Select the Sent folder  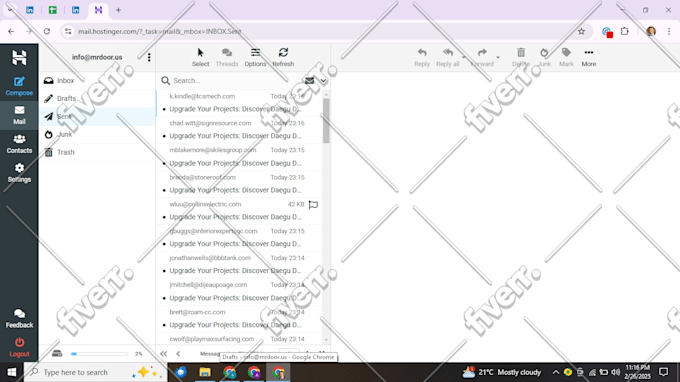point(98,116)
